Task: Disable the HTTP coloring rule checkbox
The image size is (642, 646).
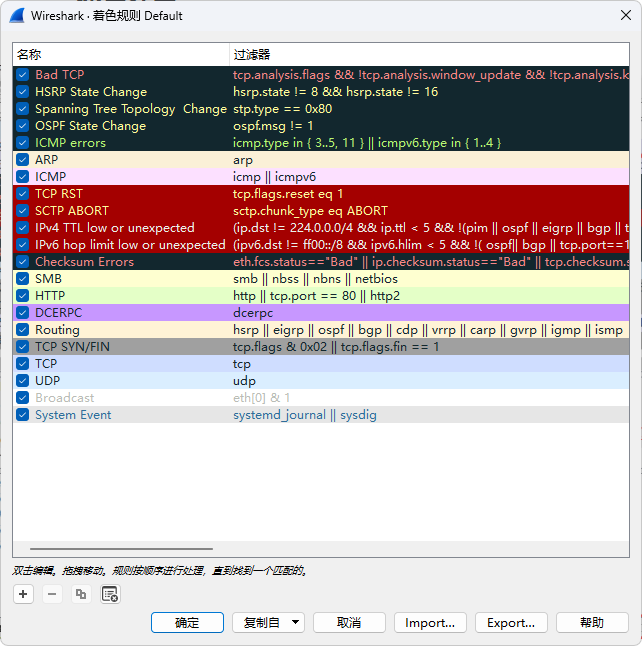Action: 23,296
